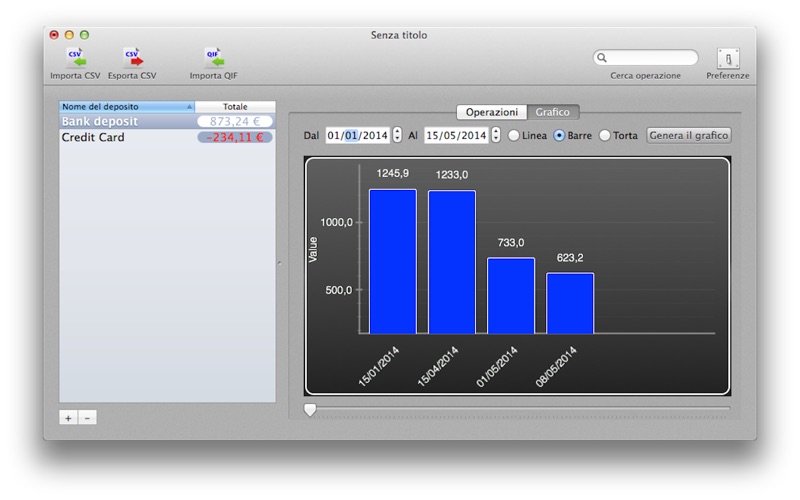The image size is (800, 500).
Task: Click the Al date stepper arrows
Action: (496, 136)
